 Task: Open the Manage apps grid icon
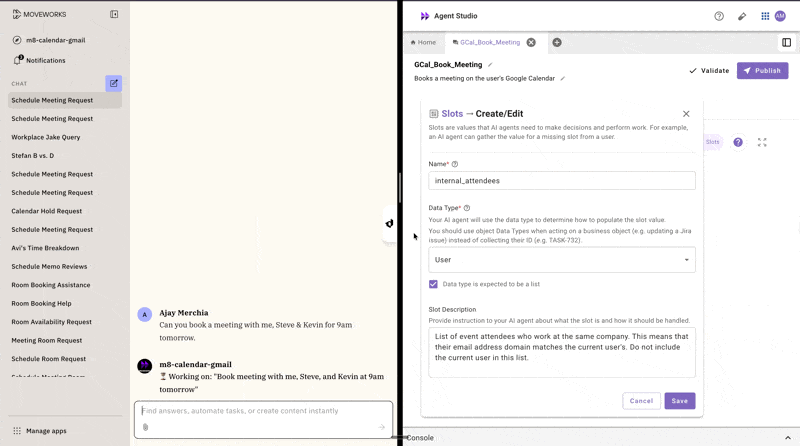[x=17, y=431]
